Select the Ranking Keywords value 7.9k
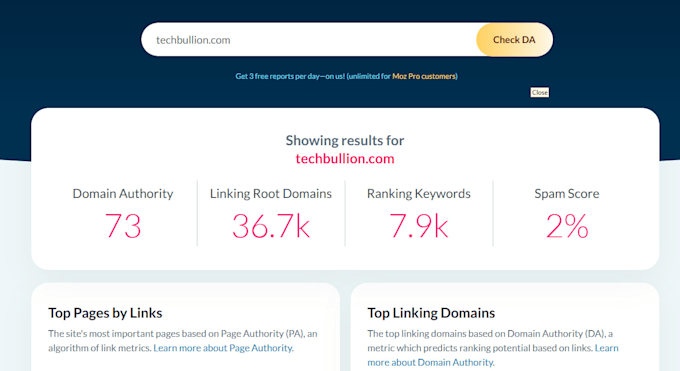680x371 pixels. tap(418, 226)
